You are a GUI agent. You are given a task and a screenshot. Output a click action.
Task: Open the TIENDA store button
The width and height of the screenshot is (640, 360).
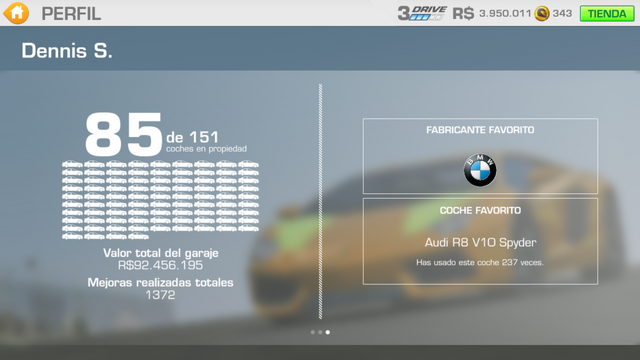(x=607, y=13)
